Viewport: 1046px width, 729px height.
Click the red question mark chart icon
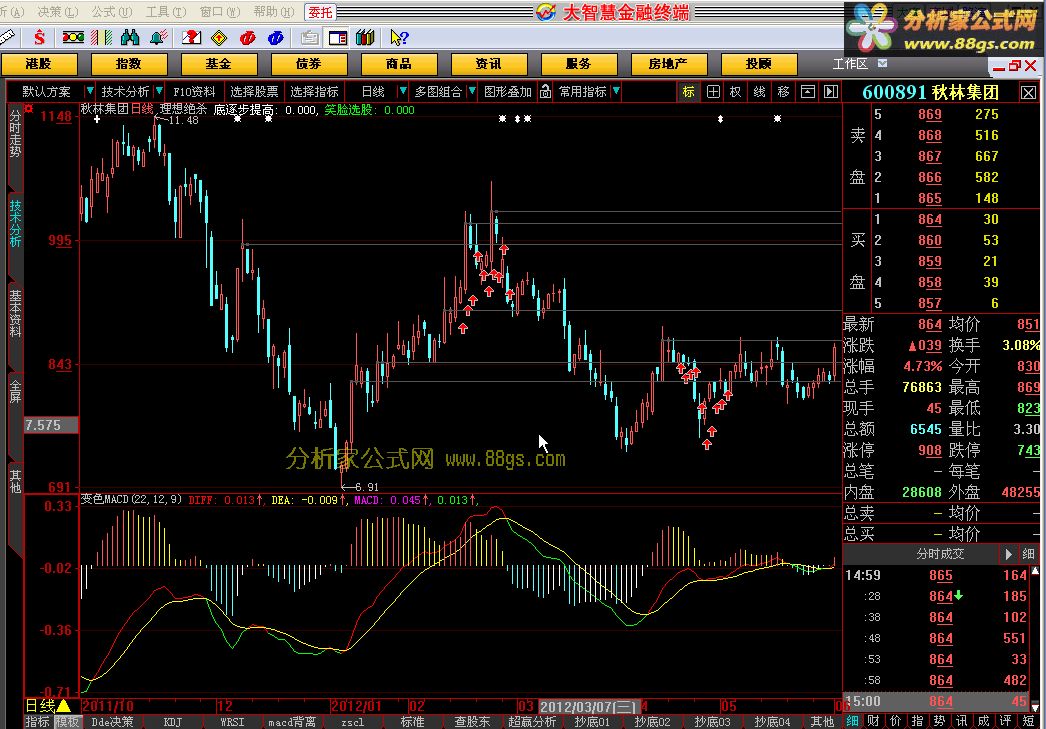191,37
